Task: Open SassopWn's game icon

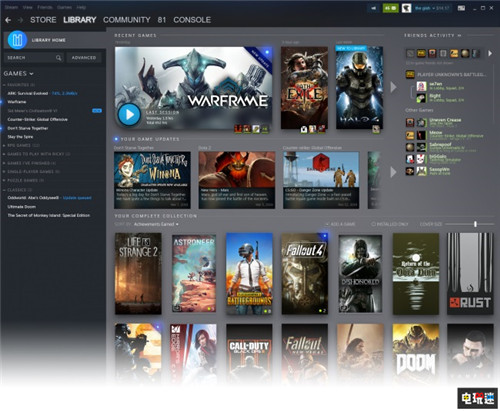Action: click(x=410, y=171)
